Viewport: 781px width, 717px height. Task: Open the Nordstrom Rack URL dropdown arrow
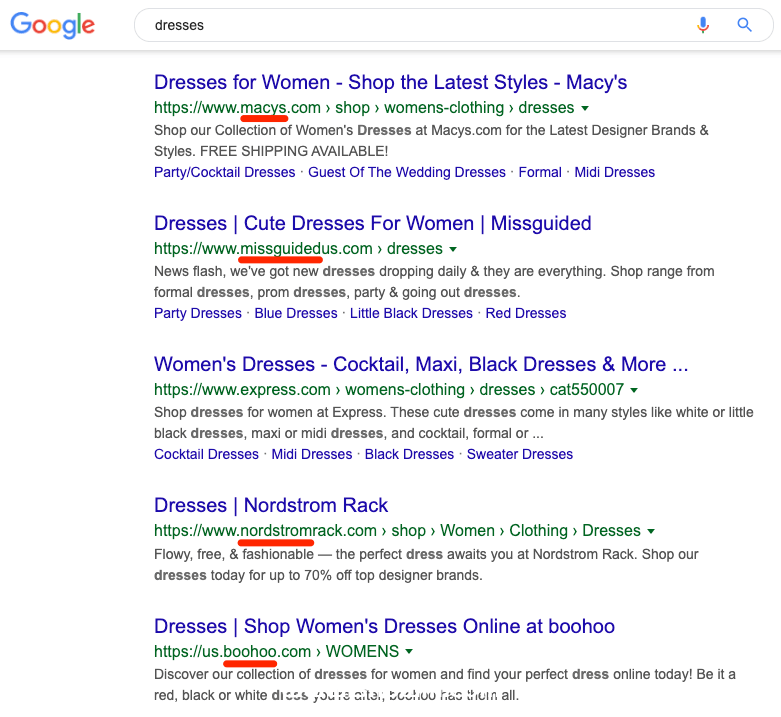pyautogui.click(x=651, y=531)
